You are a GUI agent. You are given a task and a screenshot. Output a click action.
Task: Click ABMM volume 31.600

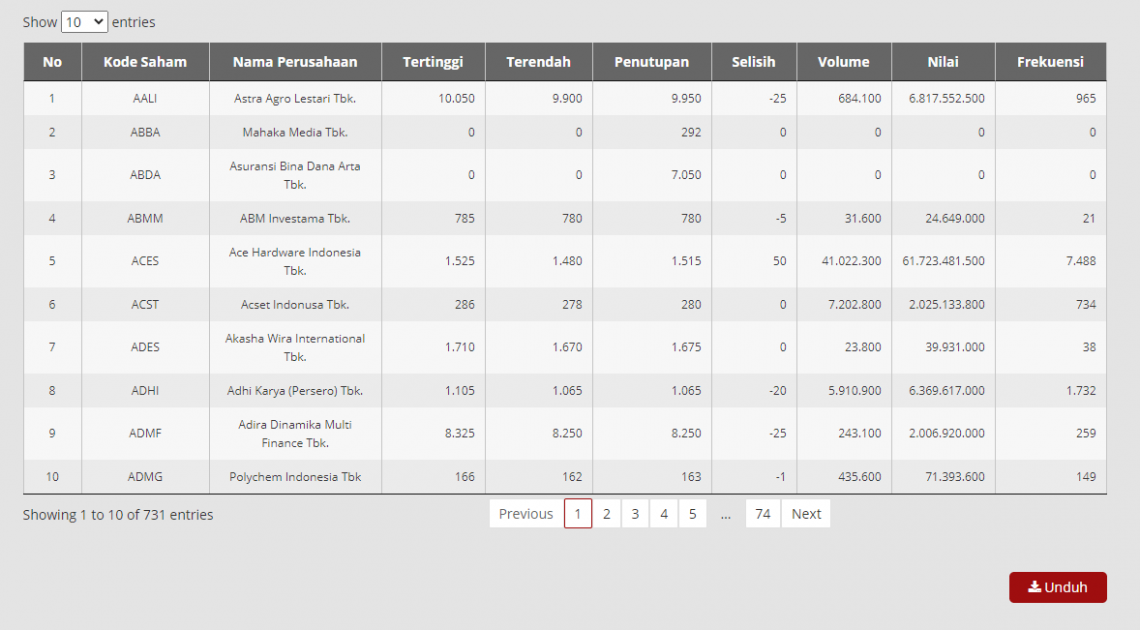tap(863, 218)
